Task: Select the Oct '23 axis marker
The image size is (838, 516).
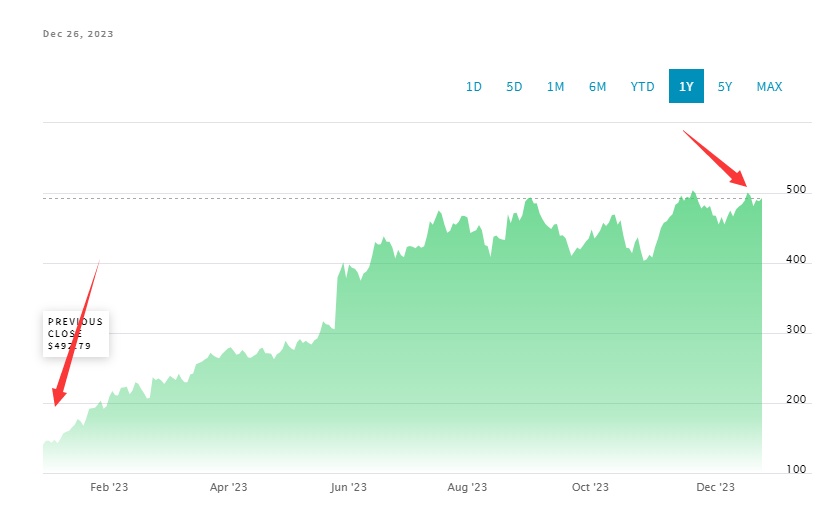Action: tap(590, 488)
